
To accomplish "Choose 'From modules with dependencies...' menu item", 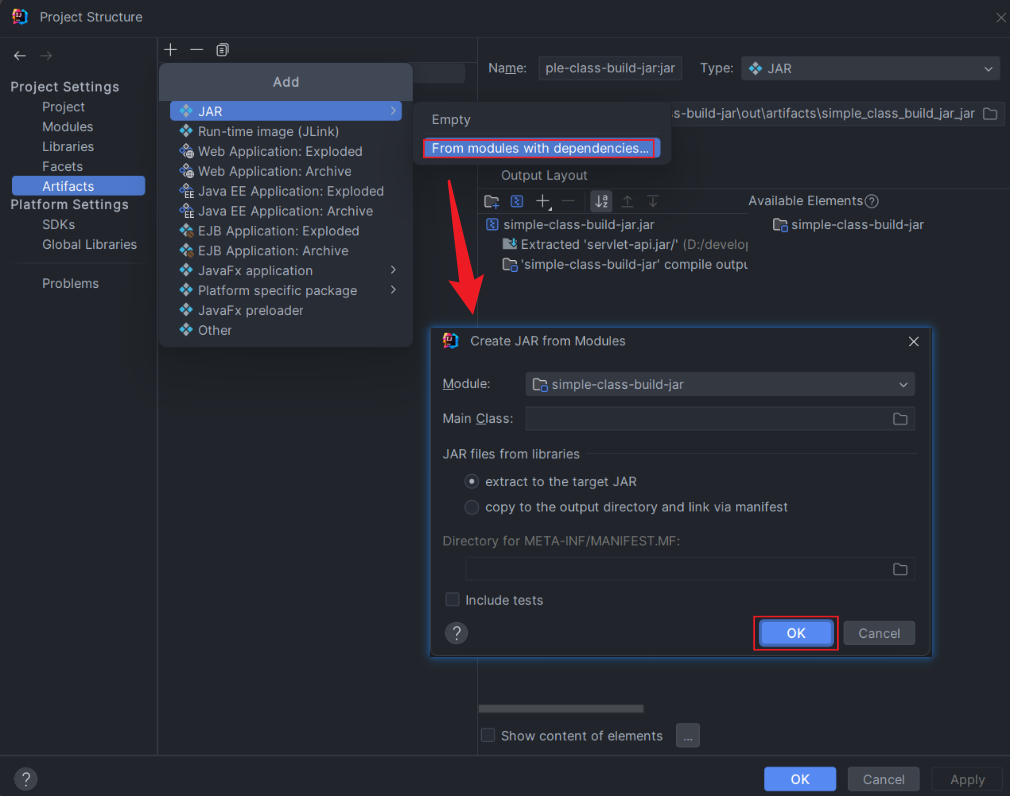I will [x=540, y=148].
